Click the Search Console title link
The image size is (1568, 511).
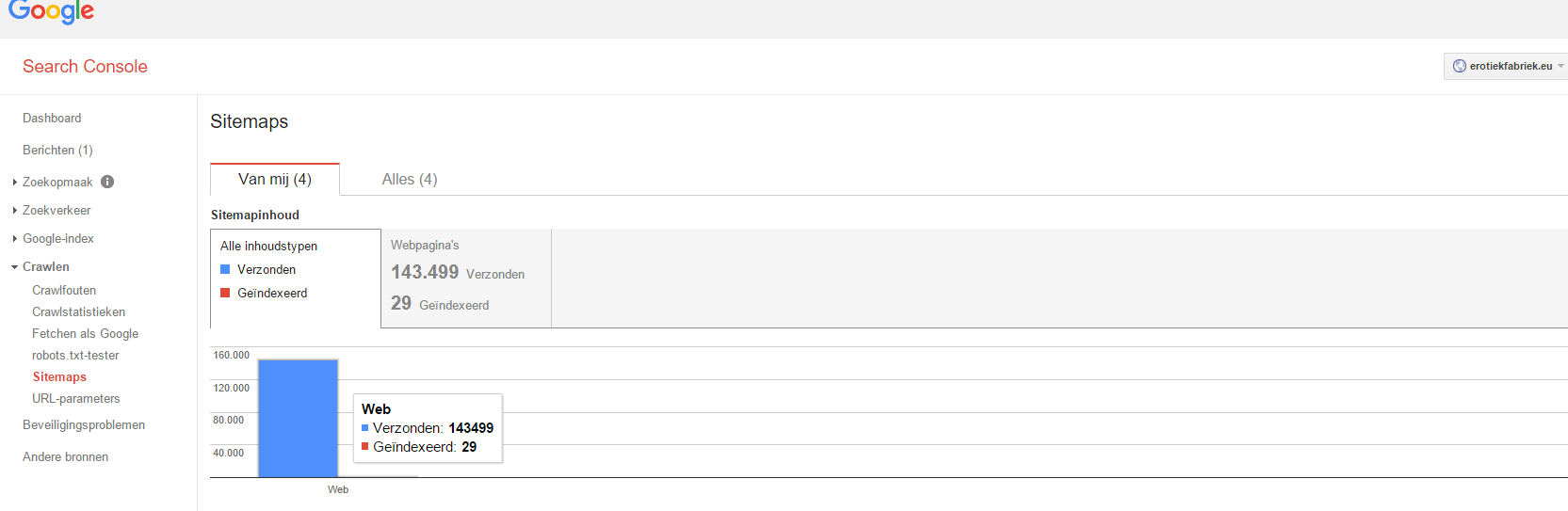[x=85, y=66]
